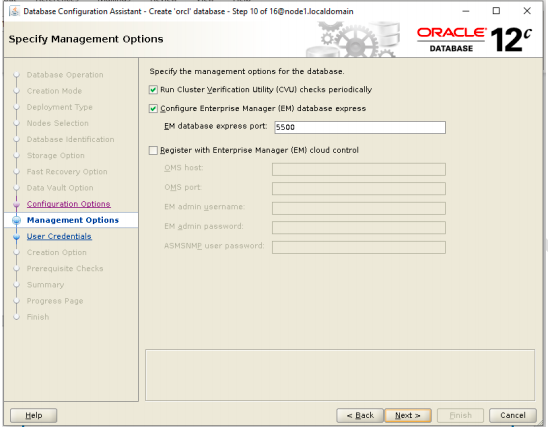Toggle Run Cluster Verification Utility checks checkbox

(x=153, y=90)
